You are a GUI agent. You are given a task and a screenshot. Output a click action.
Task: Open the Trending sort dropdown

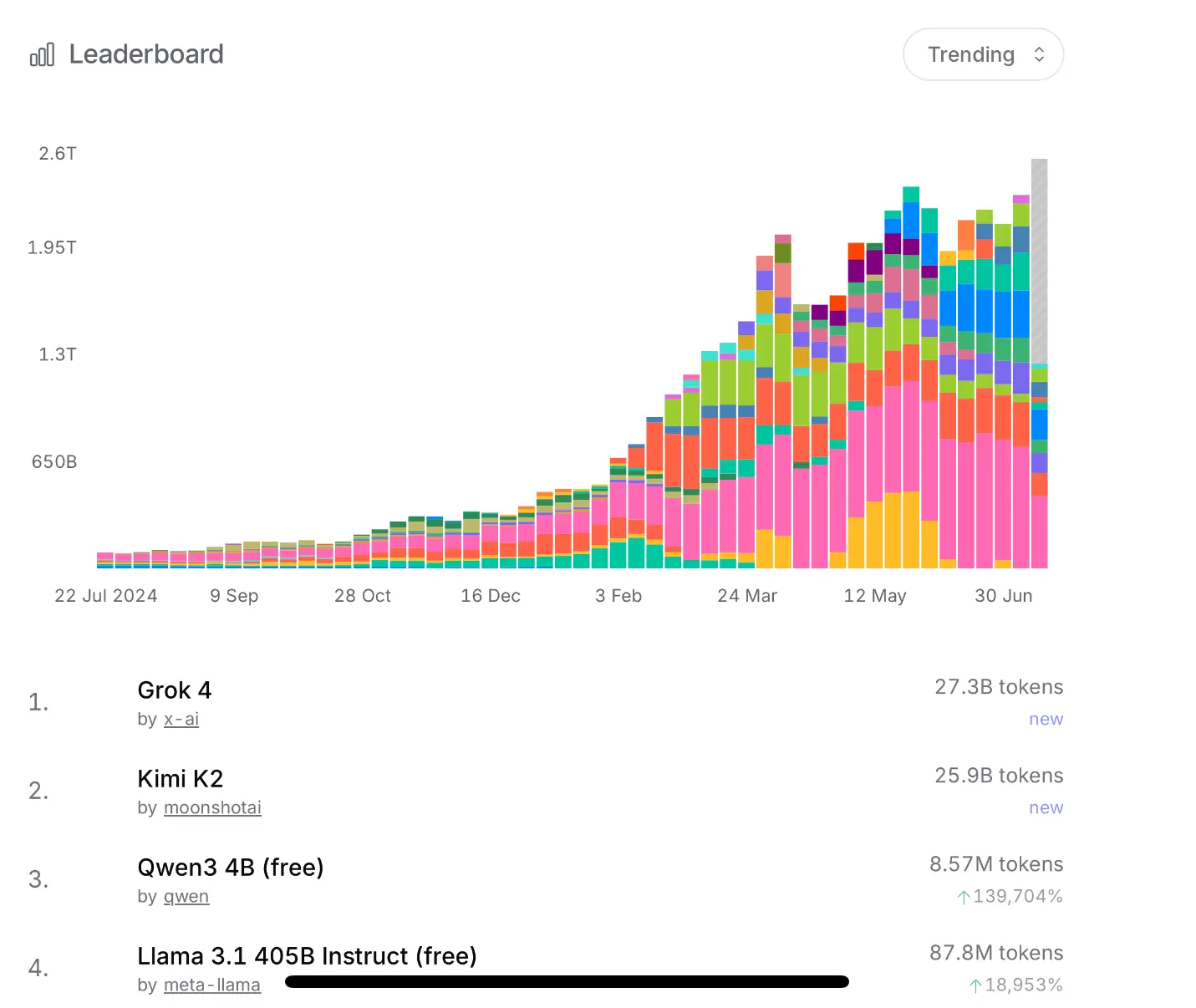tap(983, 54)
